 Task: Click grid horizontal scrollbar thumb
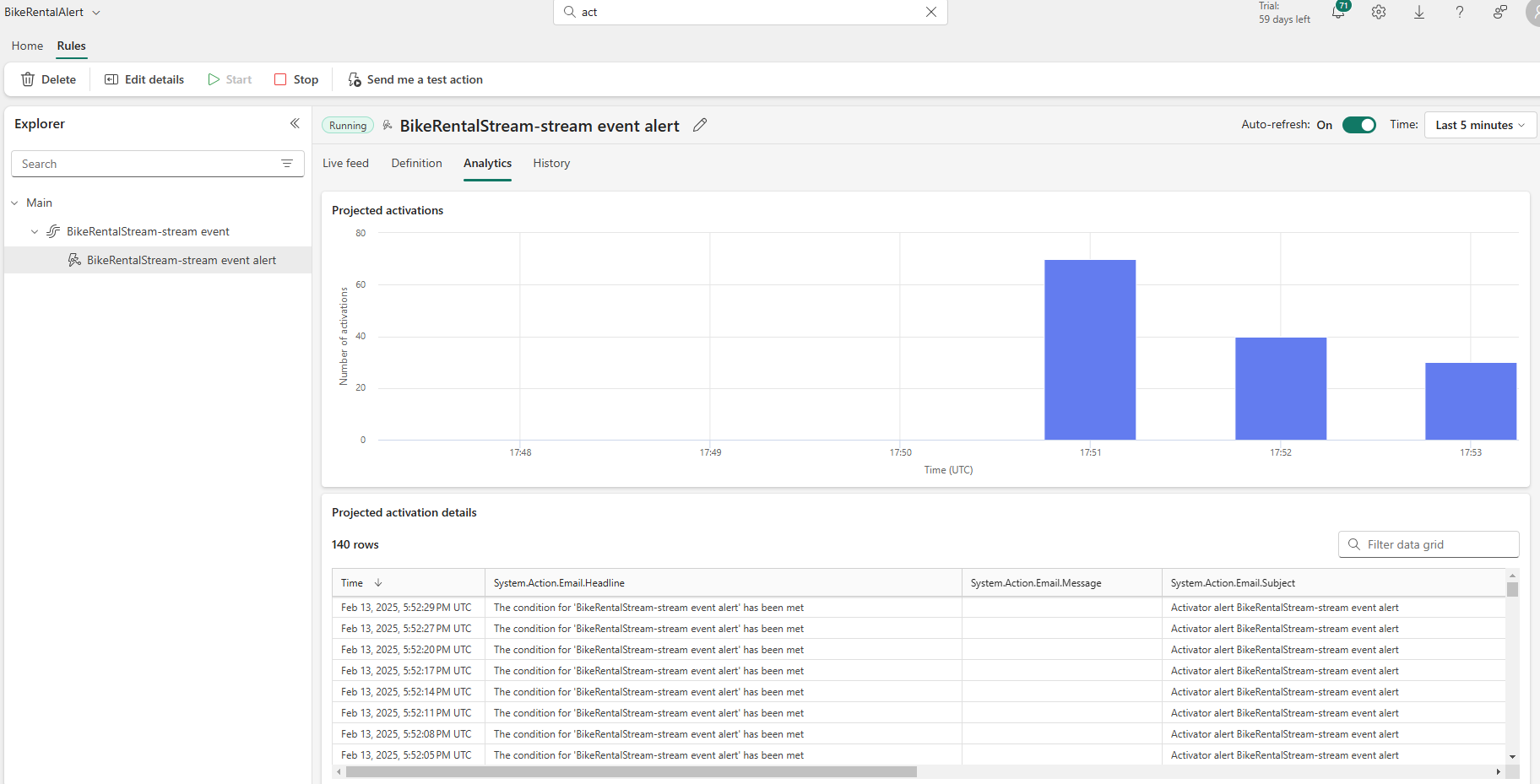coord(631,771)
